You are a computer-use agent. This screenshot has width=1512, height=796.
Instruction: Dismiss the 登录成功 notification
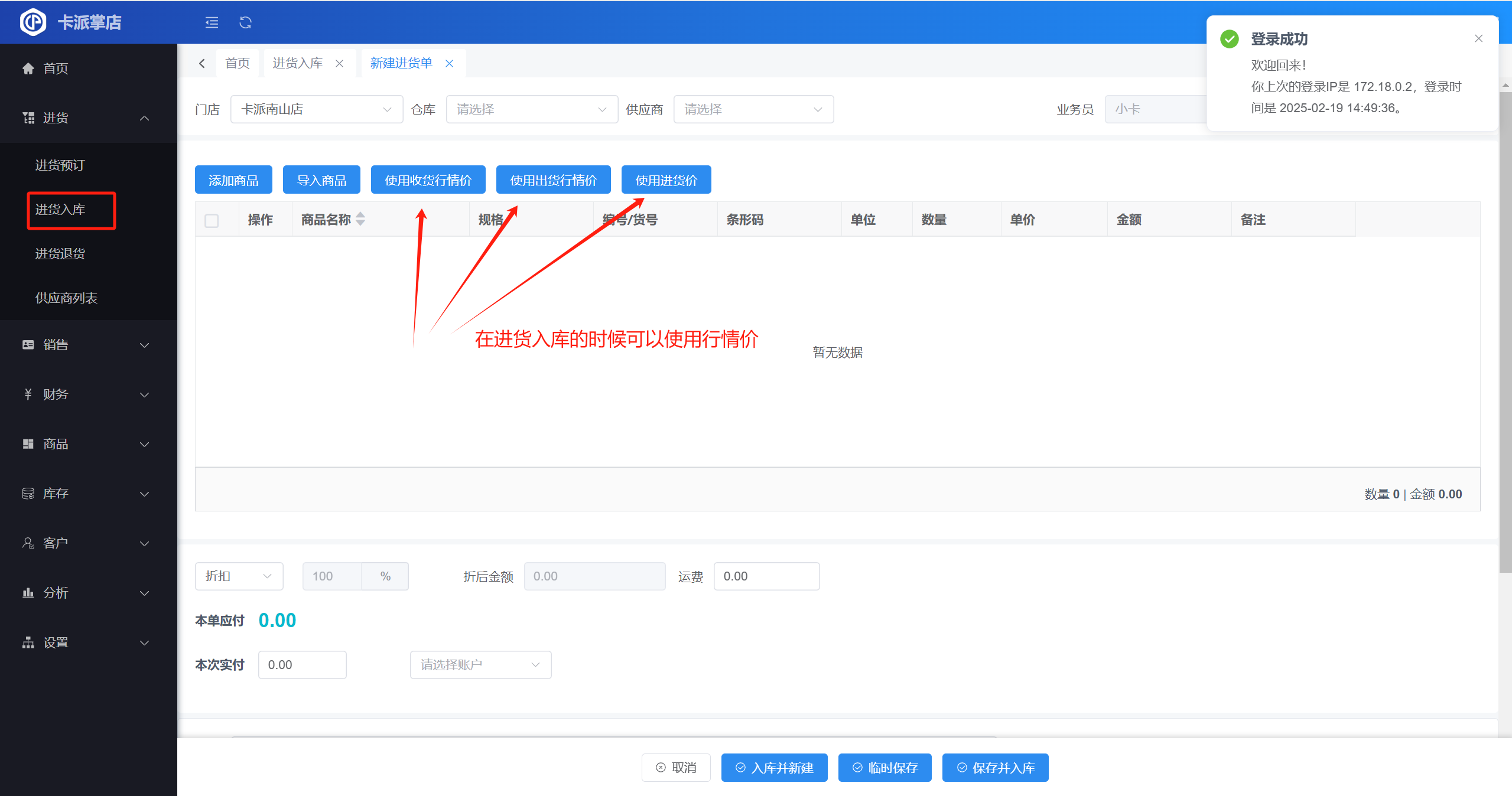(1478, 38)
